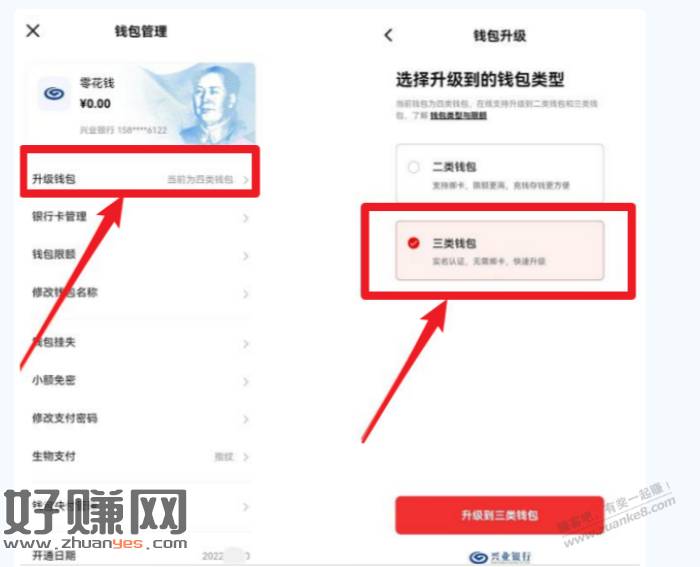Open 修改支付密码 row
Image resolution: width=700 pixels, height=567 pixels.
tap(140, 418)
